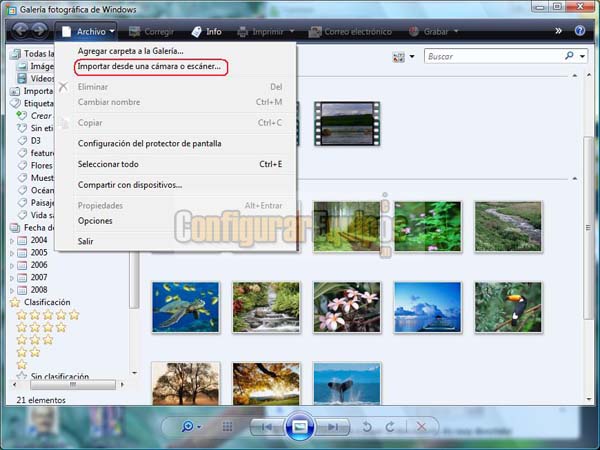Filter by three star rating
The height and width of the screenshot is (450, 600).
pos(35,340)
